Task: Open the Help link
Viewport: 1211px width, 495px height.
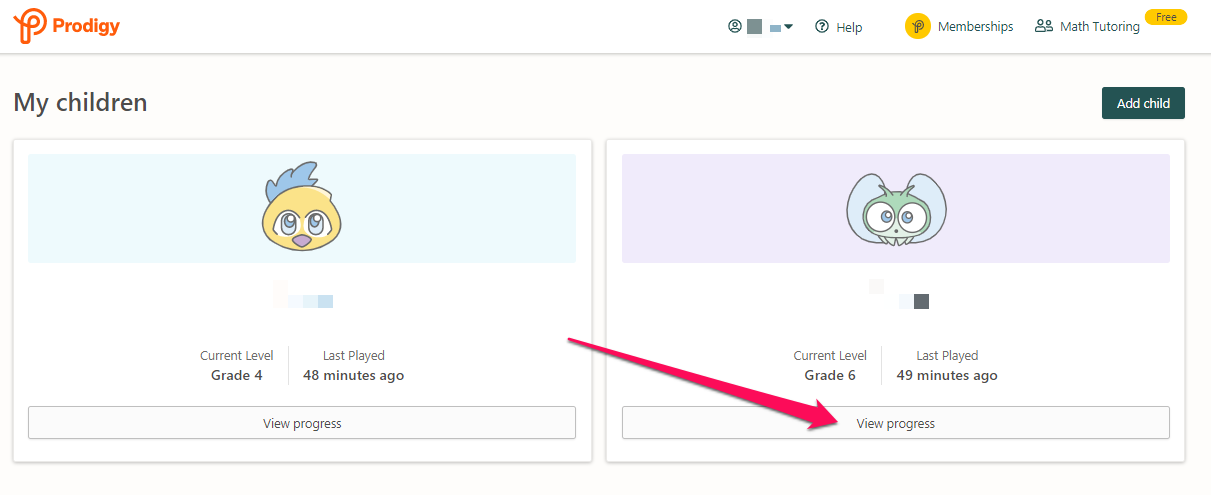Action: (x=849, y=27)
